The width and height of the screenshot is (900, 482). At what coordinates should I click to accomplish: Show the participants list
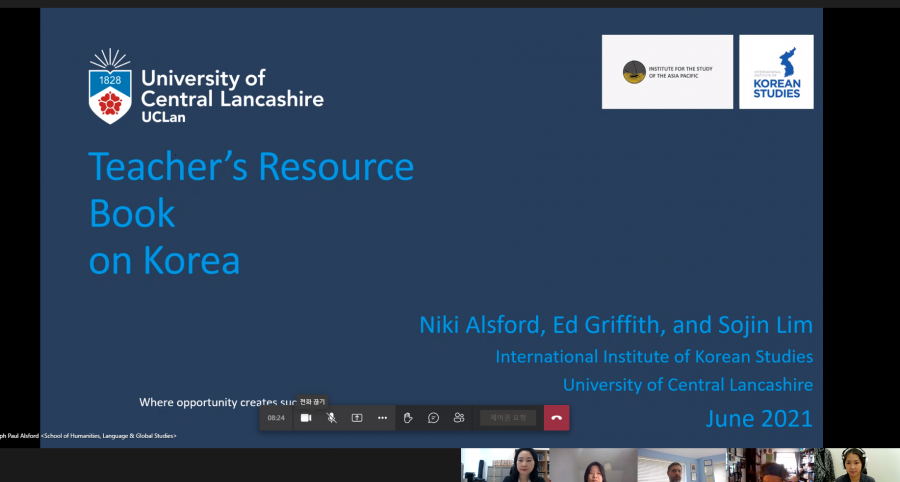(x=459, y=418)
